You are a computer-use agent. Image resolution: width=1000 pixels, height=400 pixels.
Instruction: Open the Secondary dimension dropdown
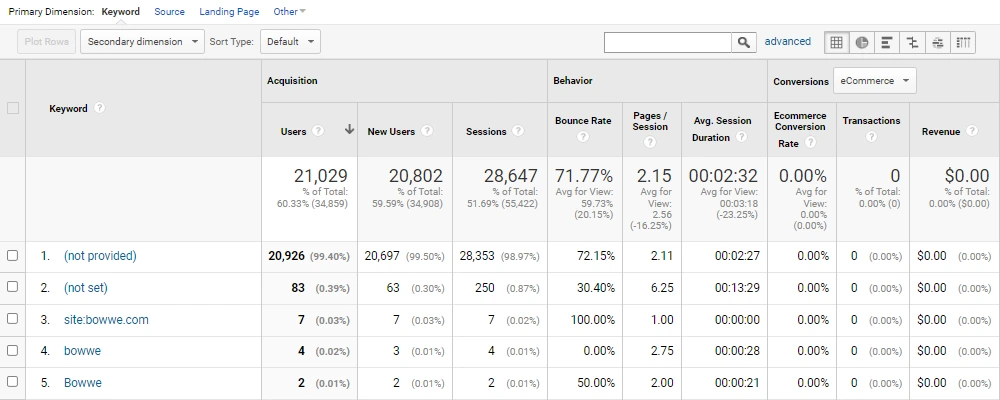pyautogui.click(x=142, y=41)
